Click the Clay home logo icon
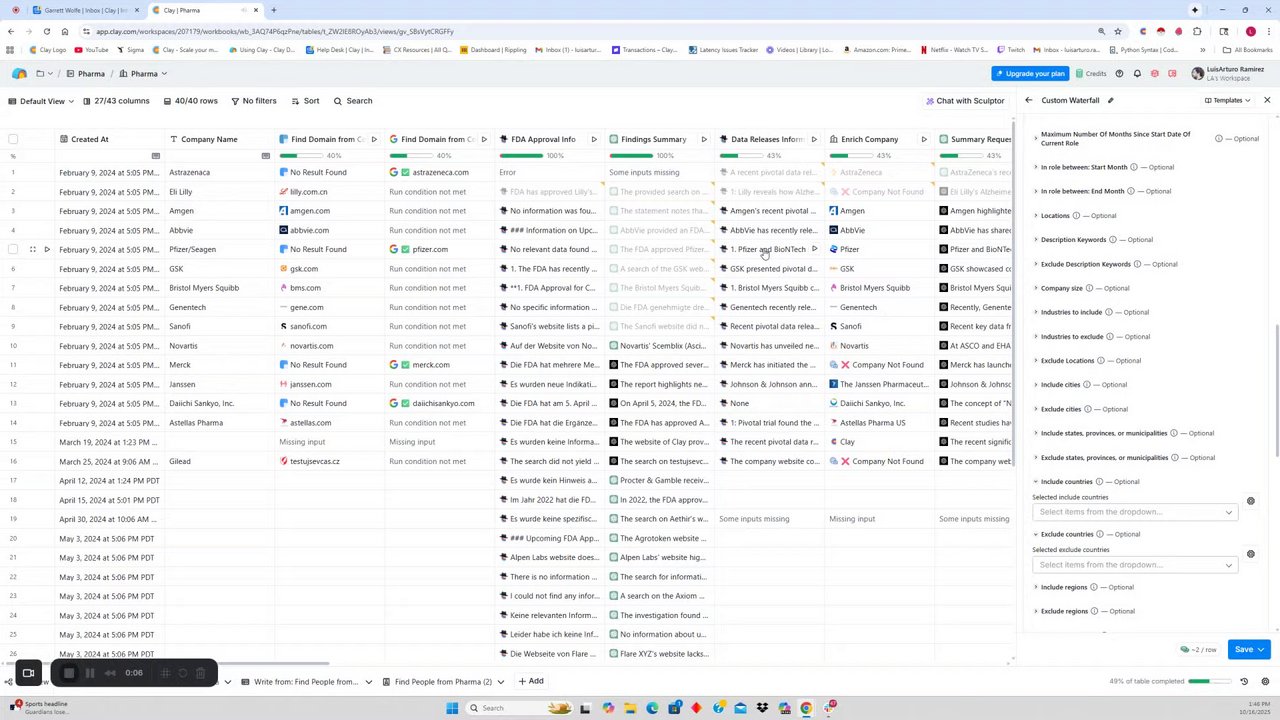This screenshot has height=720, width=1280. point(19,73)
